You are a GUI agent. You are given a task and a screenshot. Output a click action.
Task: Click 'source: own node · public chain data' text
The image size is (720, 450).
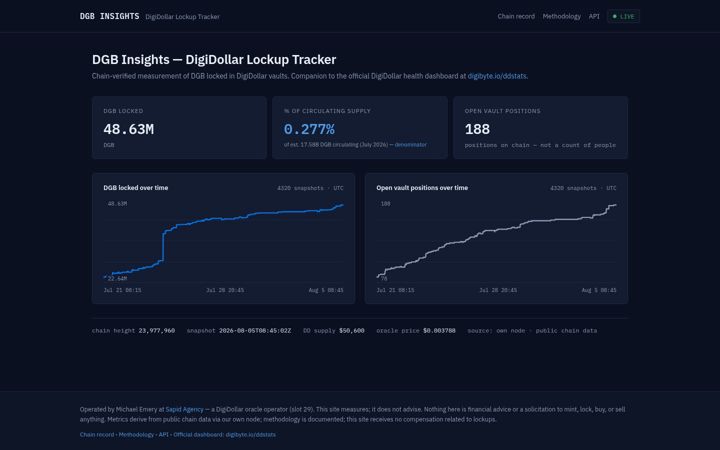pos(532,331)
